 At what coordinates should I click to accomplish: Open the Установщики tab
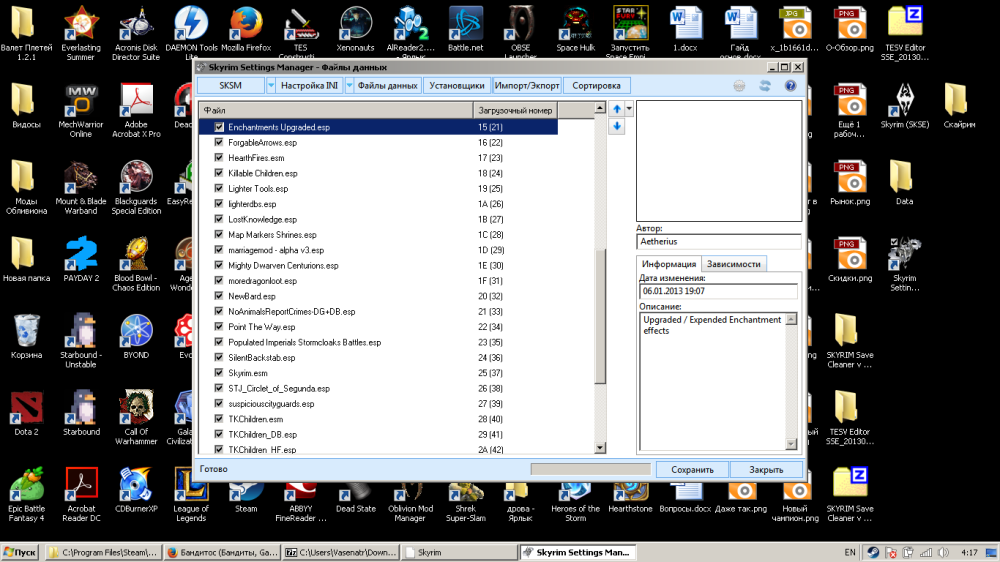[457, 85]
